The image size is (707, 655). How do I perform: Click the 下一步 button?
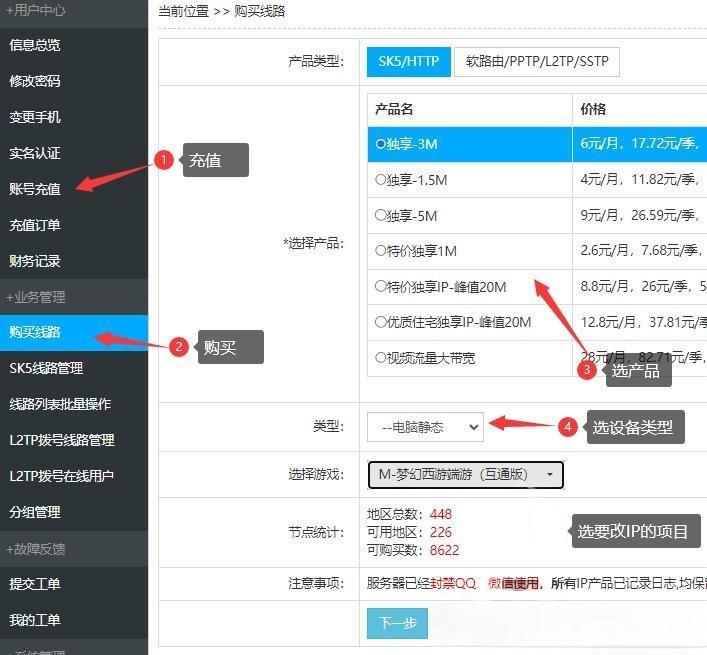coord(397,623)
